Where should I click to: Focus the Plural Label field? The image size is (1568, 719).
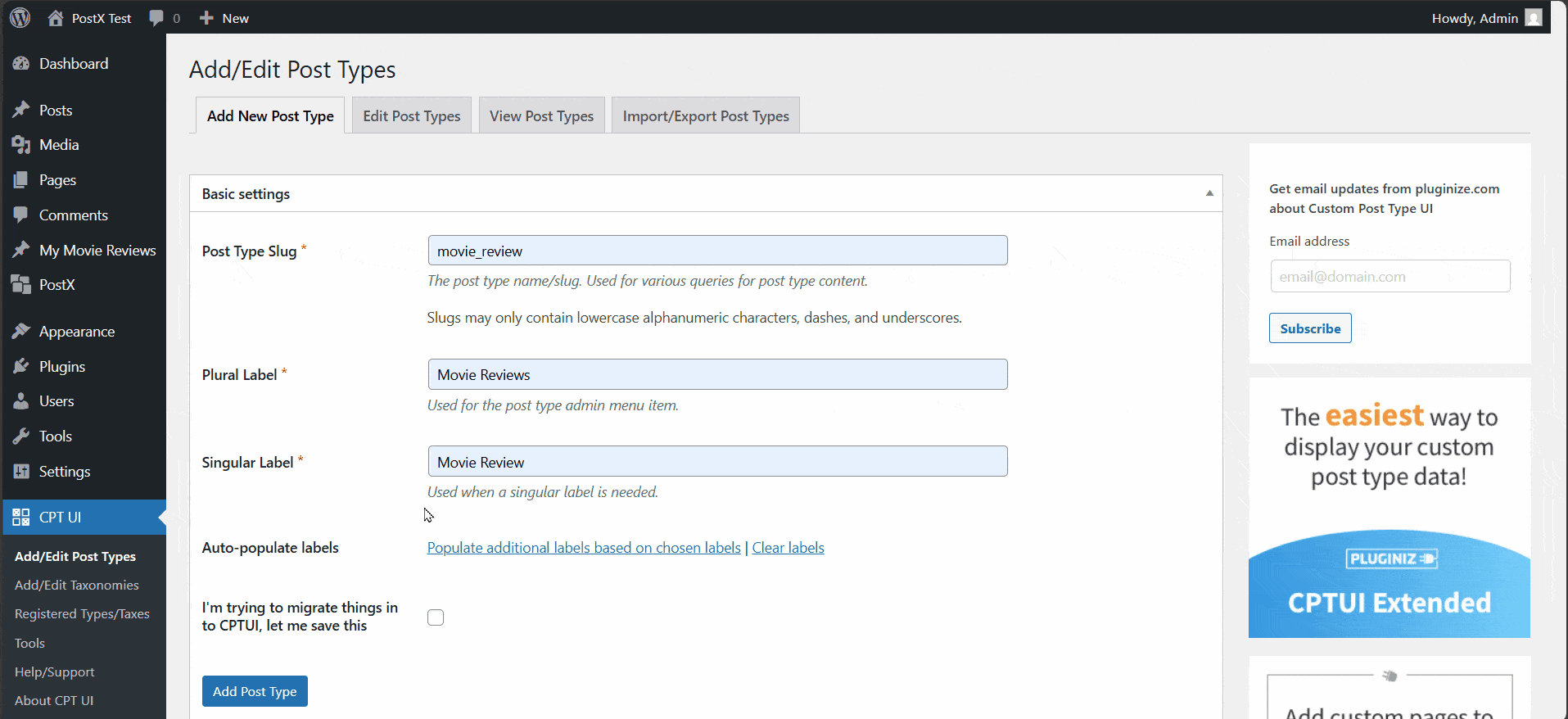pos(717,374)
